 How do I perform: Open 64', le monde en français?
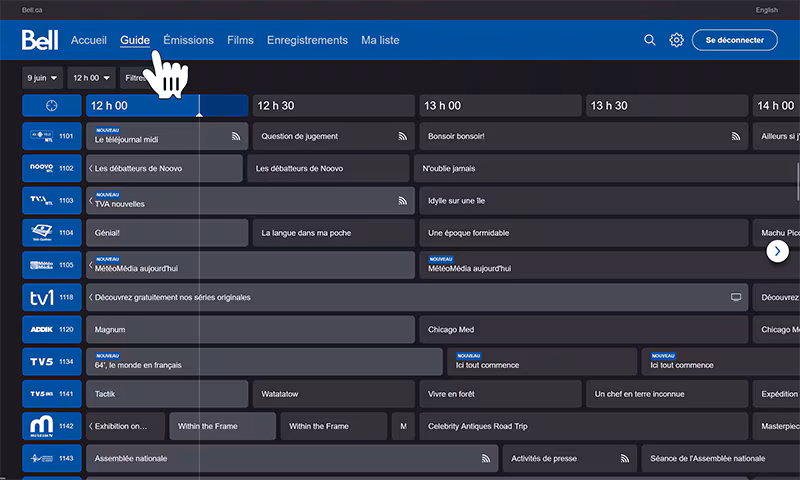click(x=264, y=362)
